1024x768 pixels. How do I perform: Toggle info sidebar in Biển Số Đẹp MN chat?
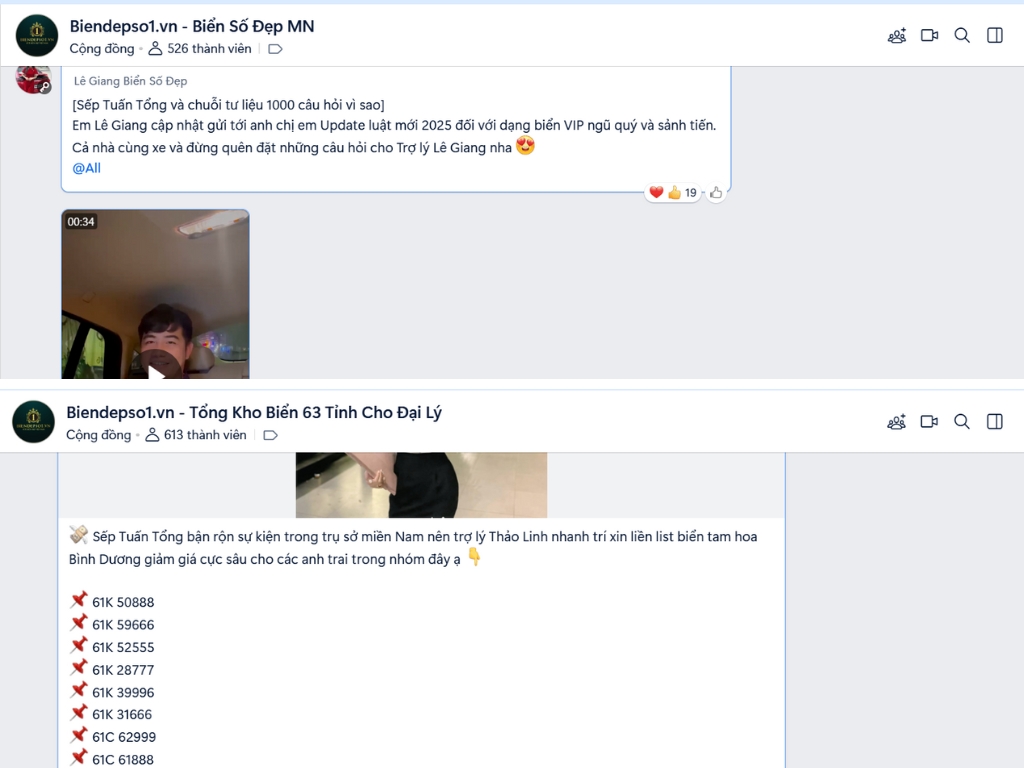coord(995,35)
